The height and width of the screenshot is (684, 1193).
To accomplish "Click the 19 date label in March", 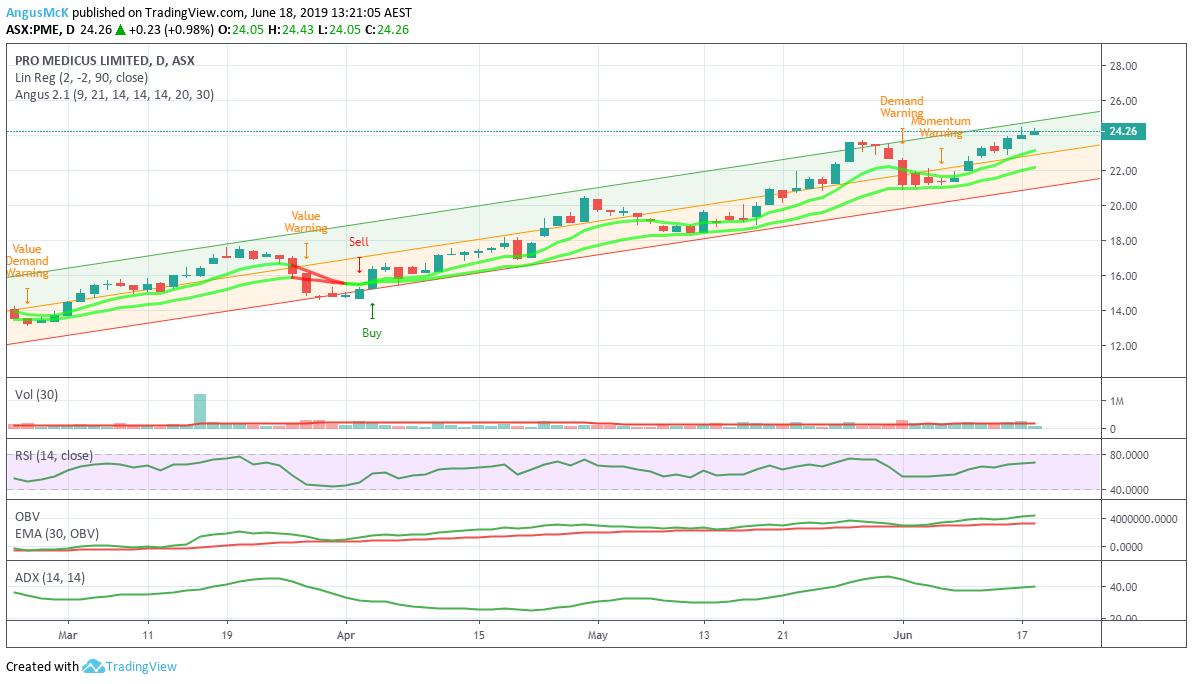I will pyautogui.click(x=227, y=635).
